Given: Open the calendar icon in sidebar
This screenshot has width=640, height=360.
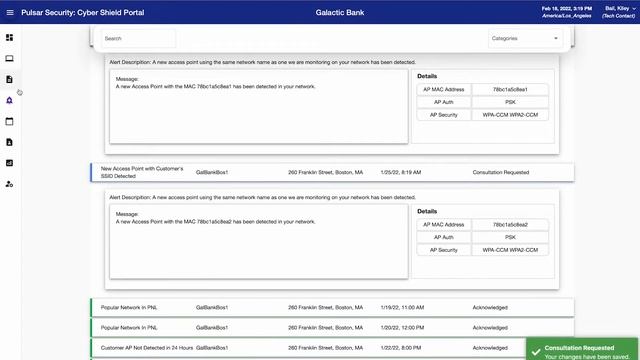Looking at the screenshot, I should pos(9,121).
